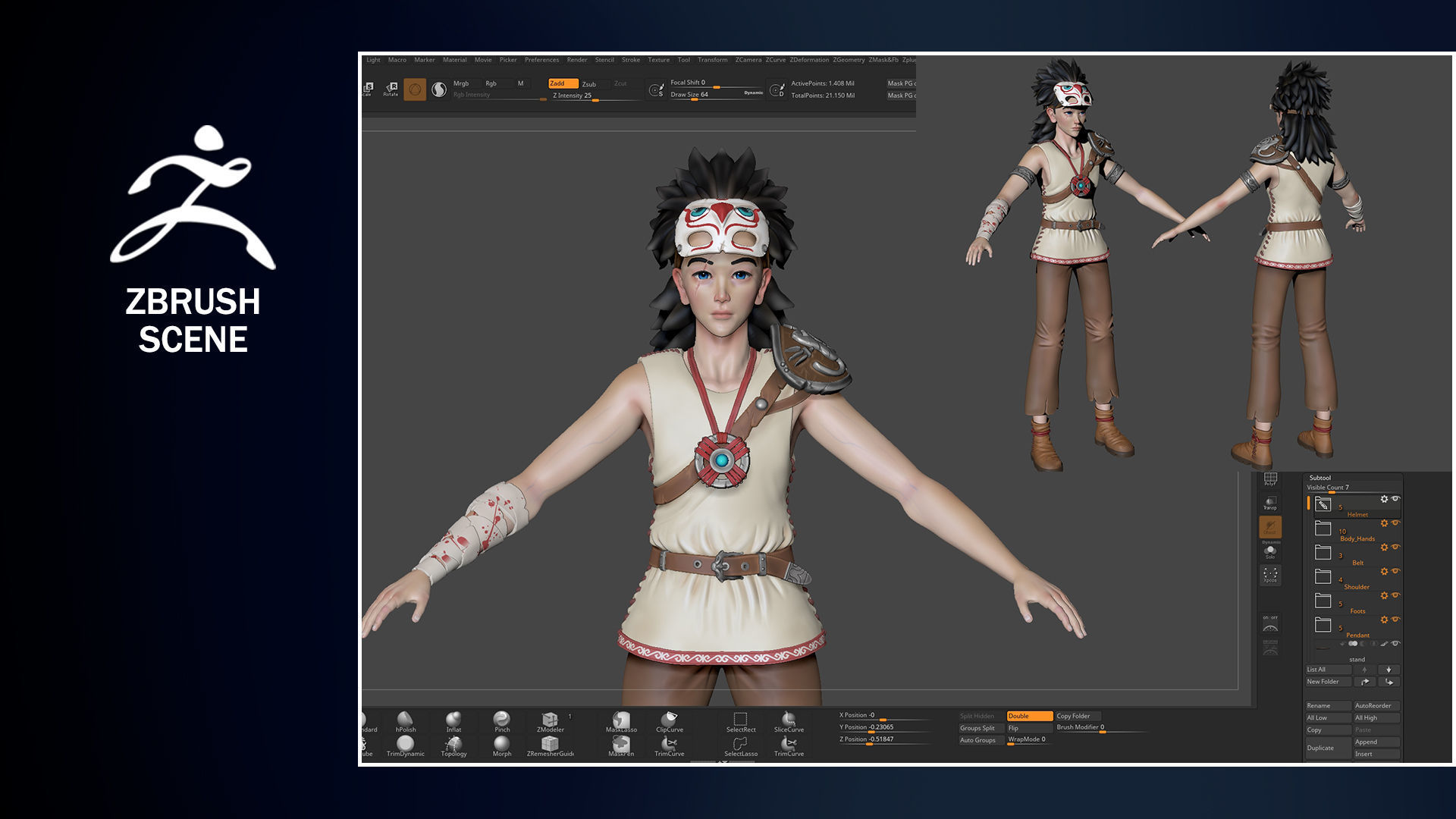Image resolution: width=1456 pixels, height=819 pixels.
Task: Click the draw size D brush icon
Action: pyautogui.click(x=777, y=90)
